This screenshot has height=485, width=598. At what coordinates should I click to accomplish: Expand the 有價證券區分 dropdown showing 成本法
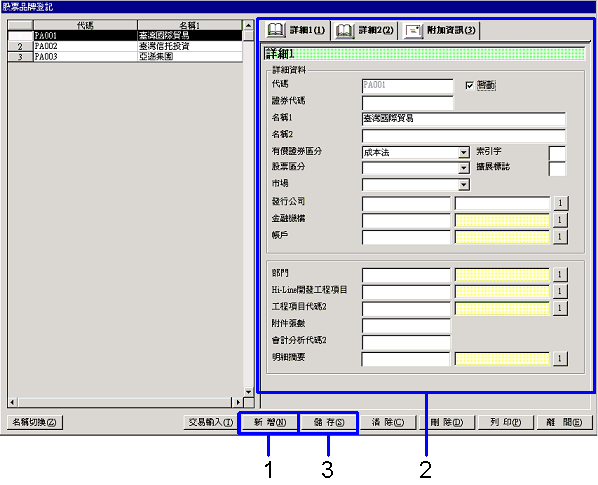point(463,153)
